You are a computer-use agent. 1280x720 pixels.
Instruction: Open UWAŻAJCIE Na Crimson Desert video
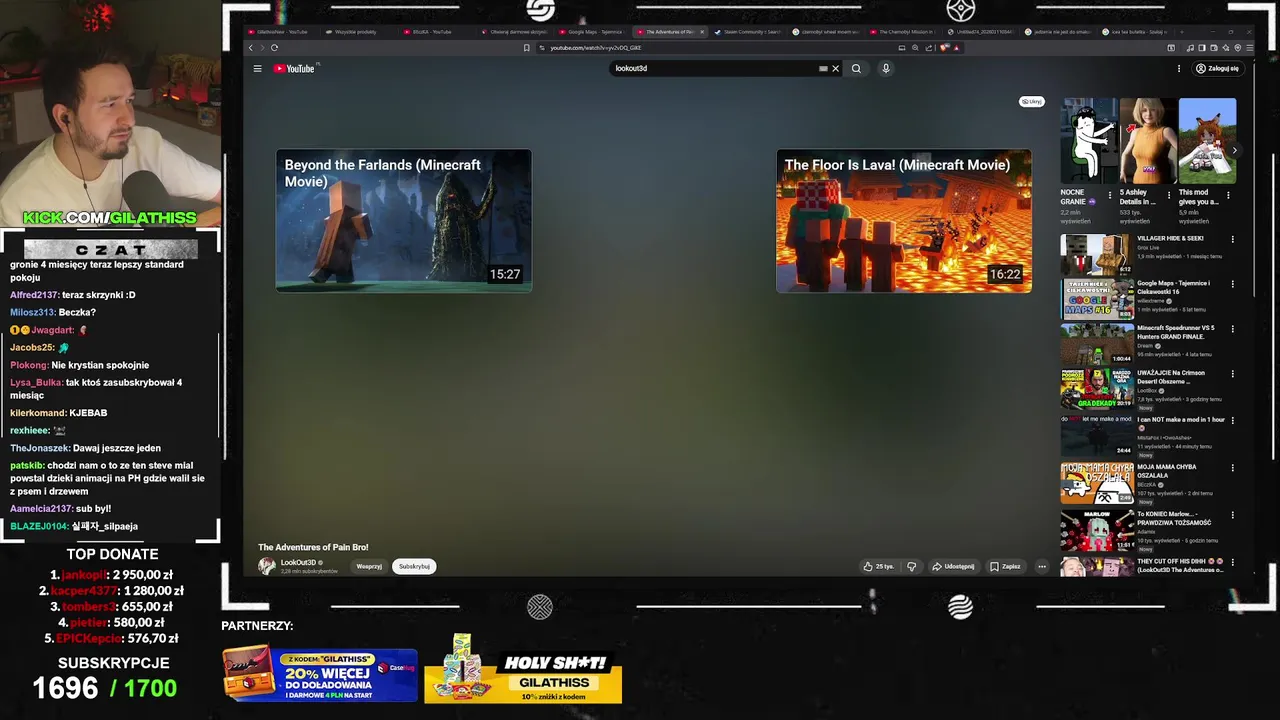point(1097,389)
